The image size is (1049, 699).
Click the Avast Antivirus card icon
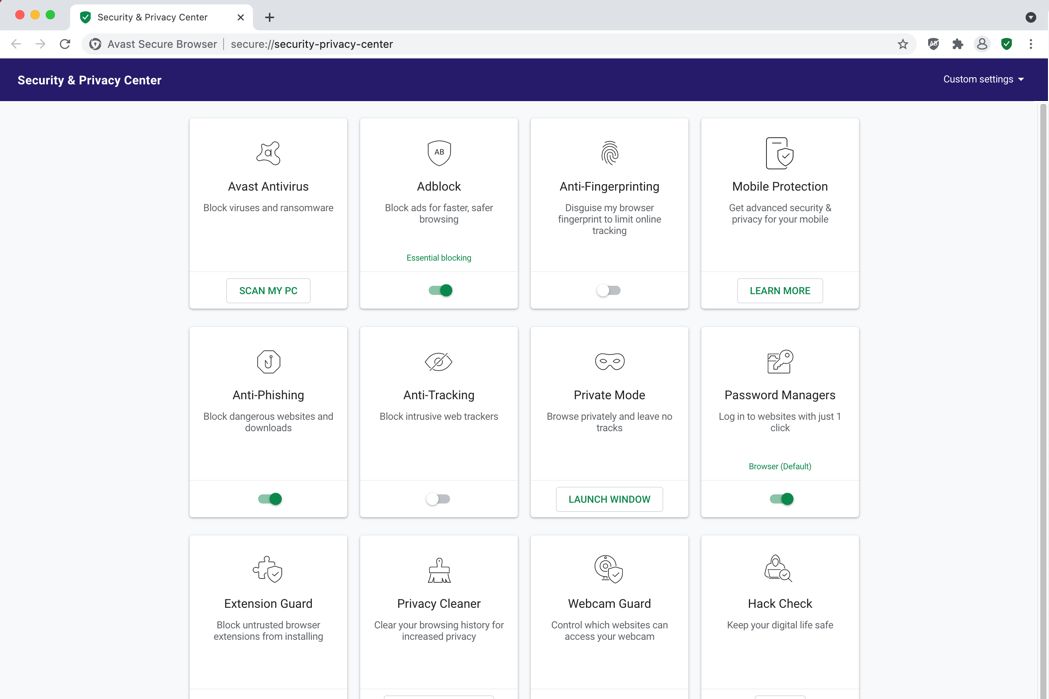click(268, 153)
